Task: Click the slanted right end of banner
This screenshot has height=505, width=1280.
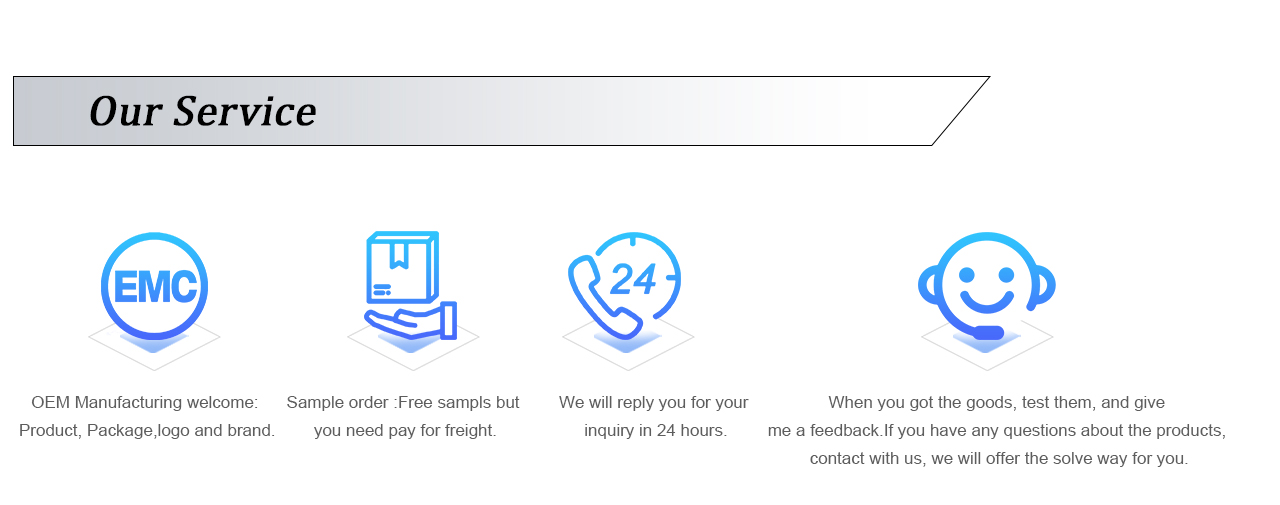Action: [961, 111]
